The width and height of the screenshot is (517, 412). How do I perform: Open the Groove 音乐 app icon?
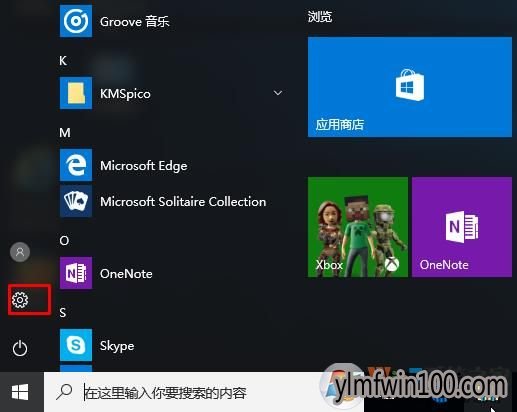[76, 21]
